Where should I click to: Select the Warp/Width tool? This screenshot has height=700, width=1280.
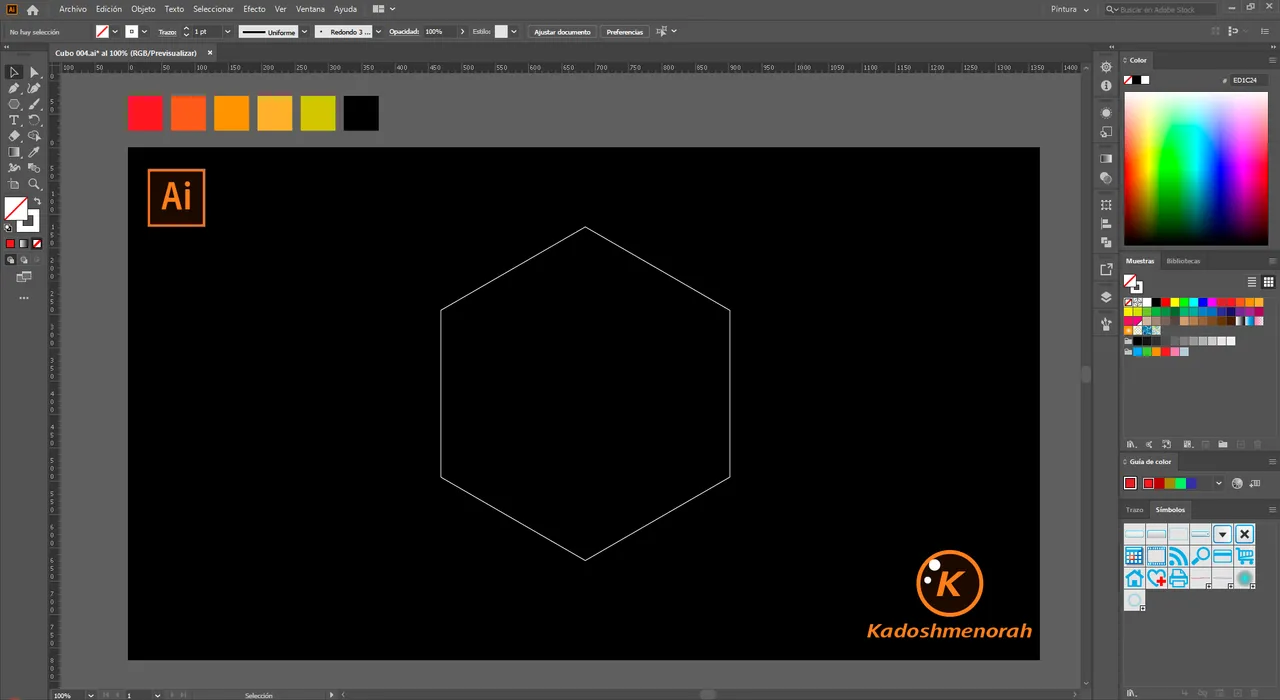pos(14,168)
